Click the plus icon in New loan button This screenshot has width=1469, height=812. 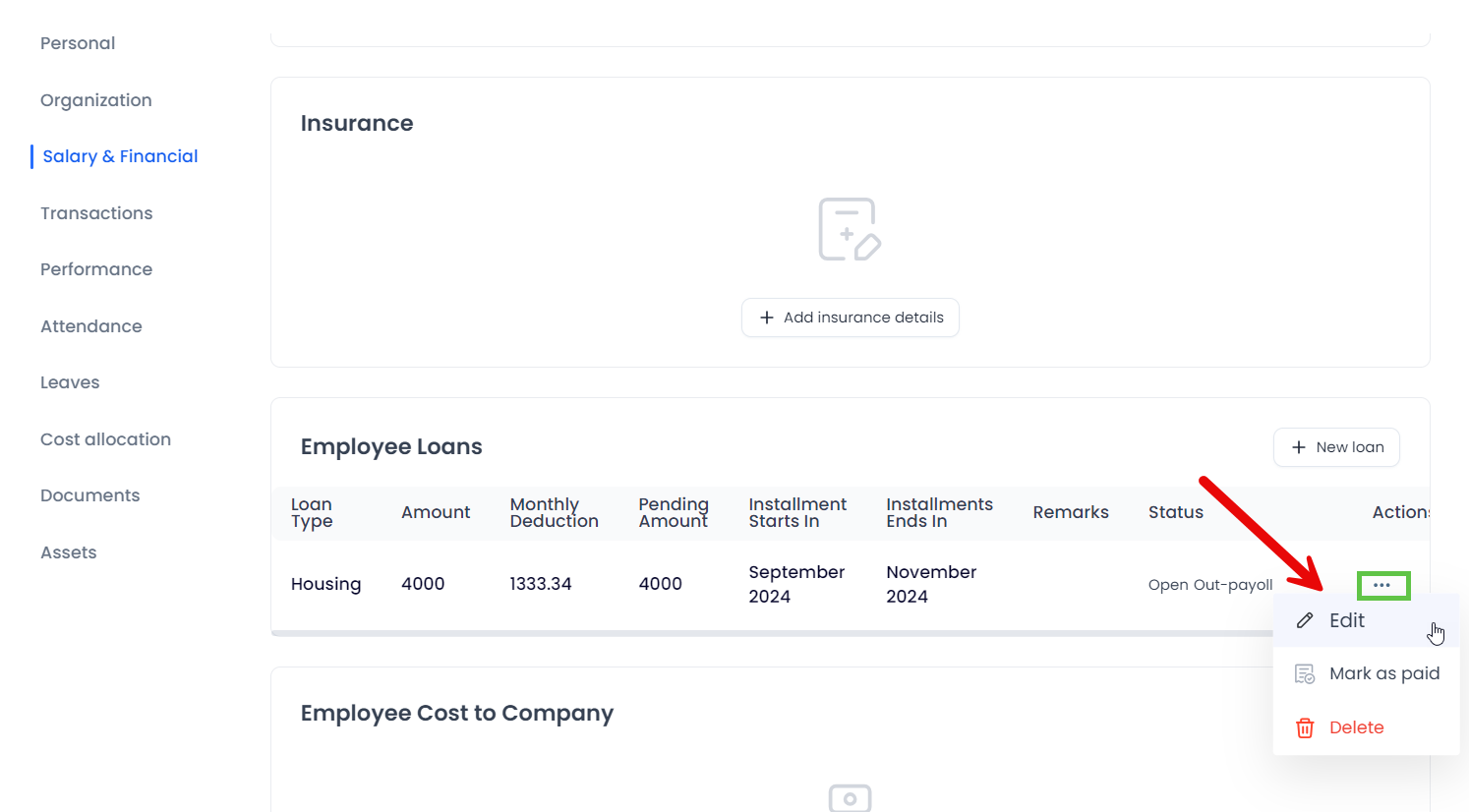tap(1299, 447)
